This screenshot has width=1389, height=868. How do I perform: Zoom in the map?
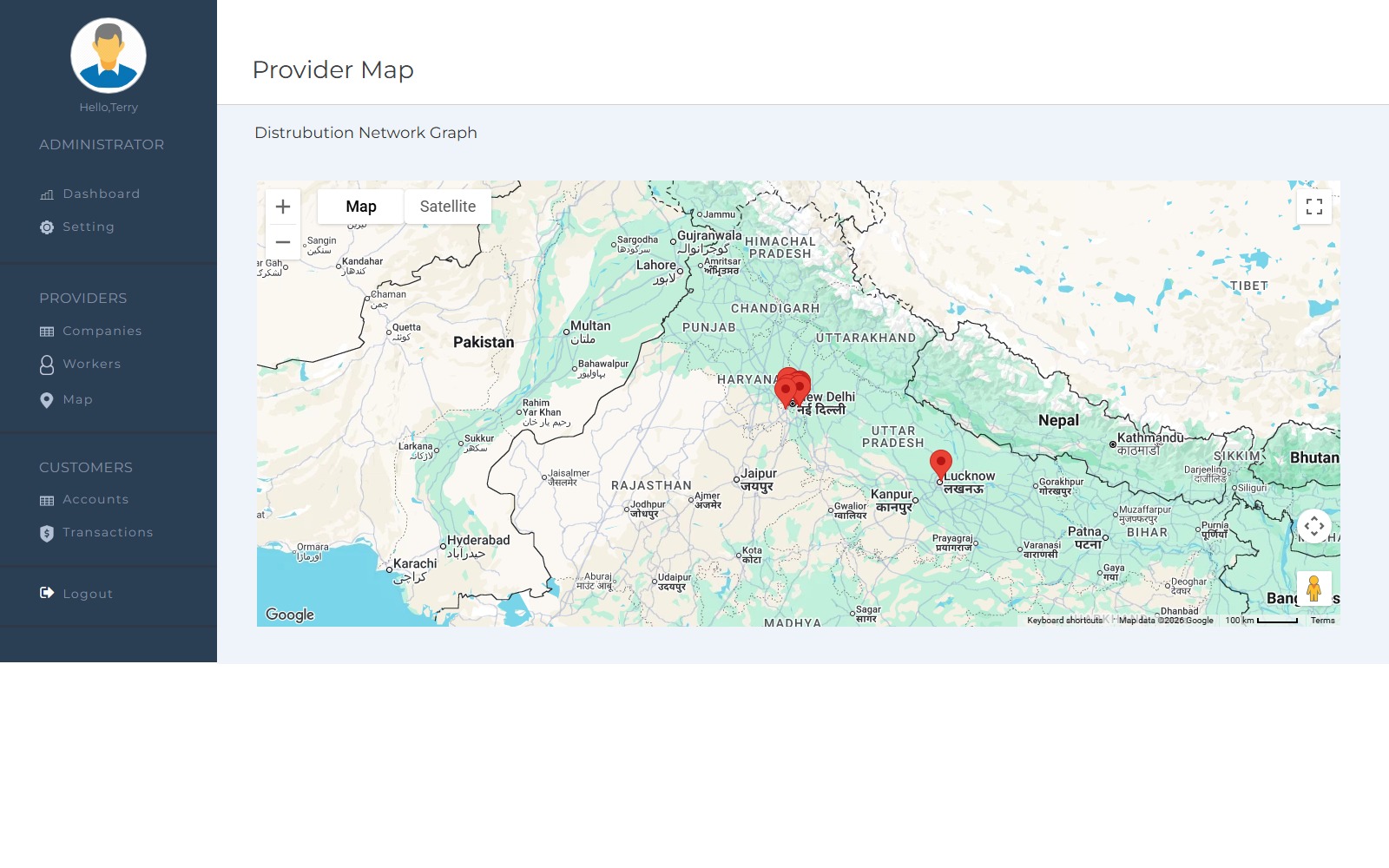283,207
